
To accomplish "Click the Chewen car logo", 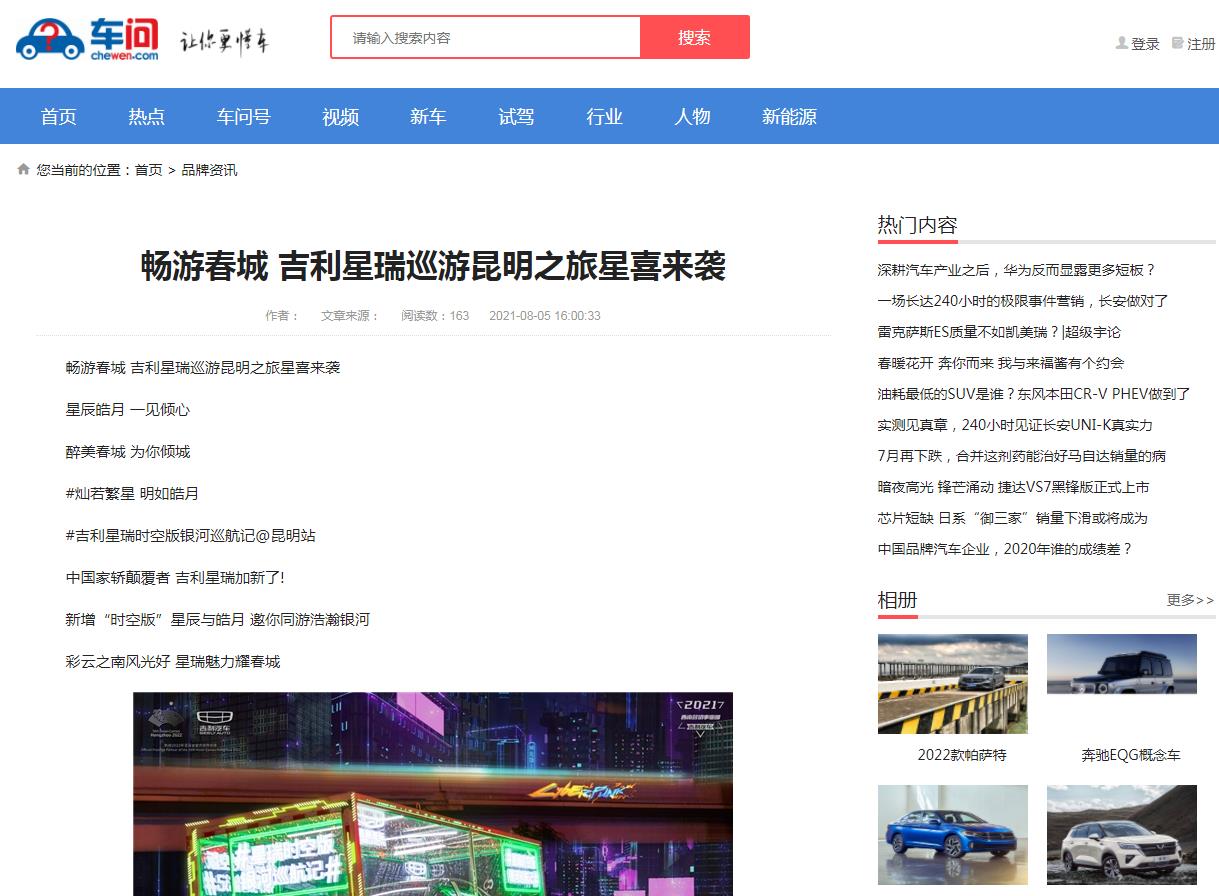I will point(87,40).
